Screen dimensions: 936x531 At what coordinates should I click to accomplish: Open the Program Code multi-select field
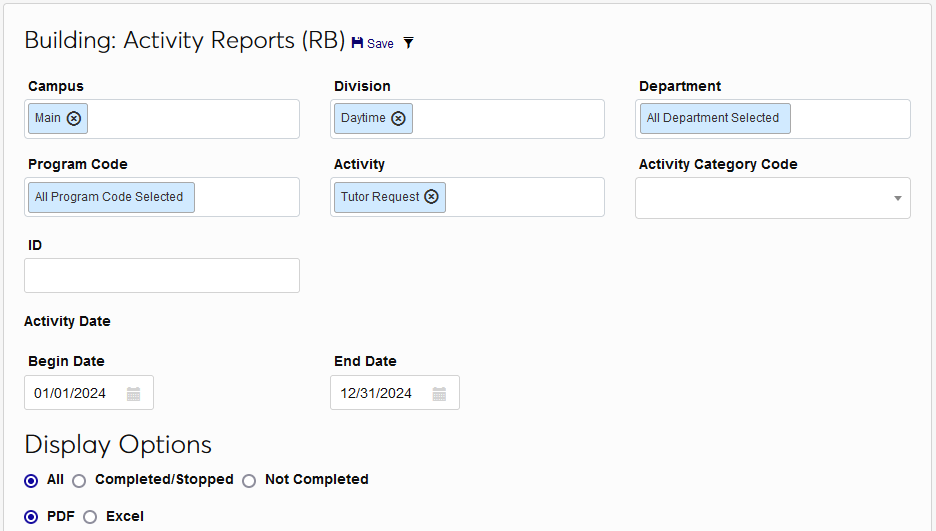click(162, 197)
